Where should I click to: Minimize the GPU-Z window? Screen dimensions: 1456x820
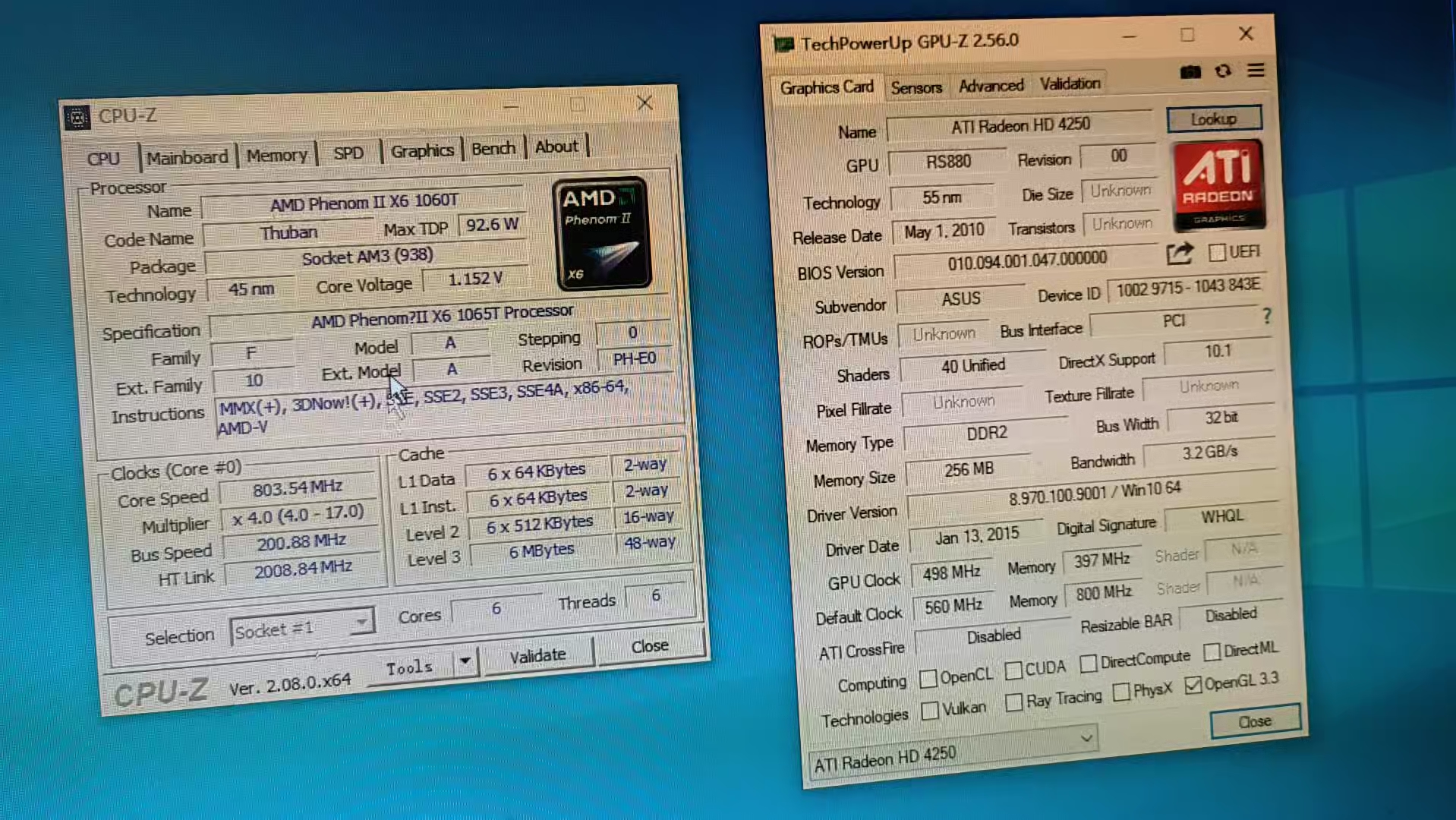tap(1129, 36)
